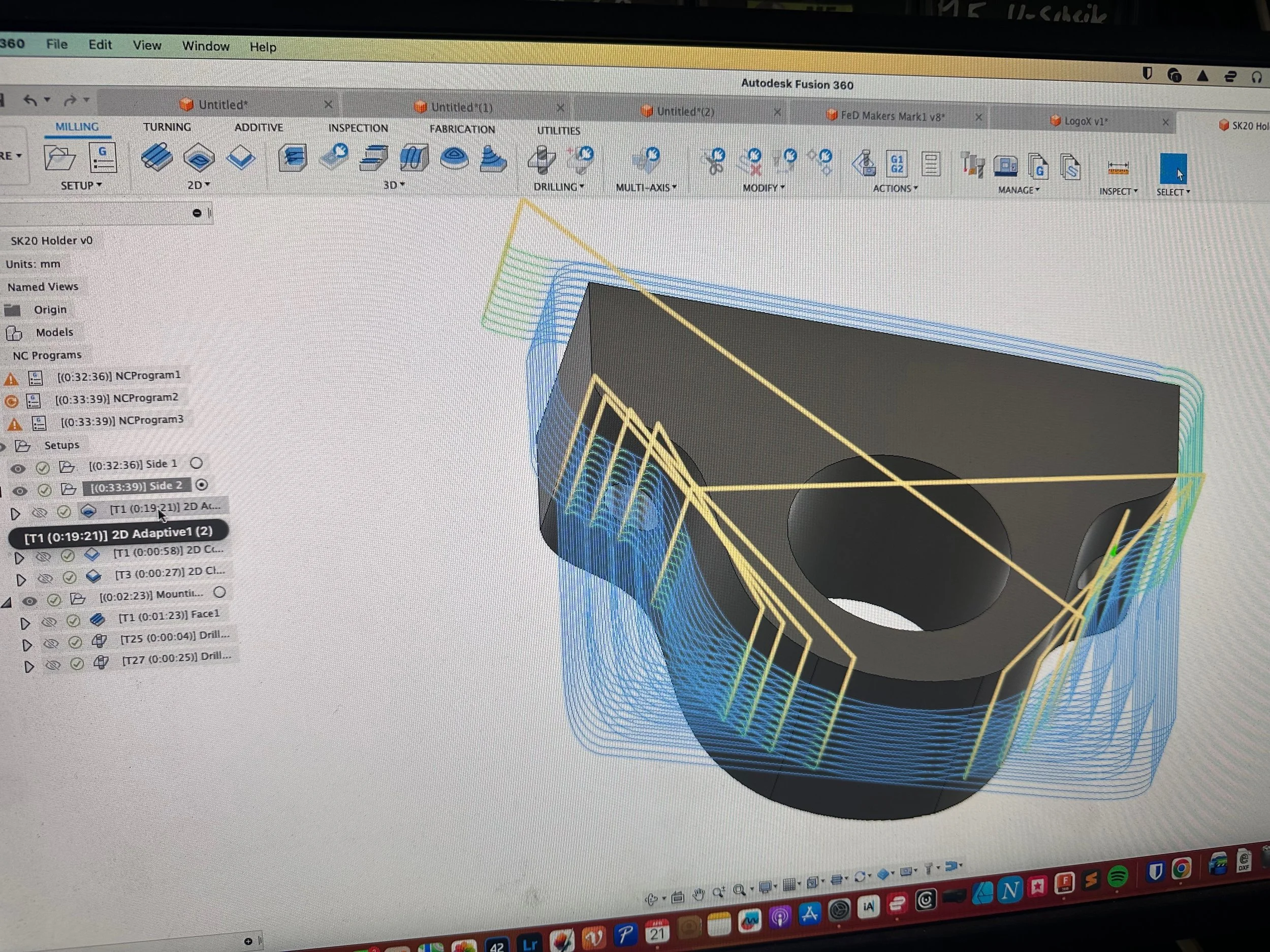This screenshot has width=1270, height=952.
Task: Activate the Mounting setup radio button
Action: point(219,592)
